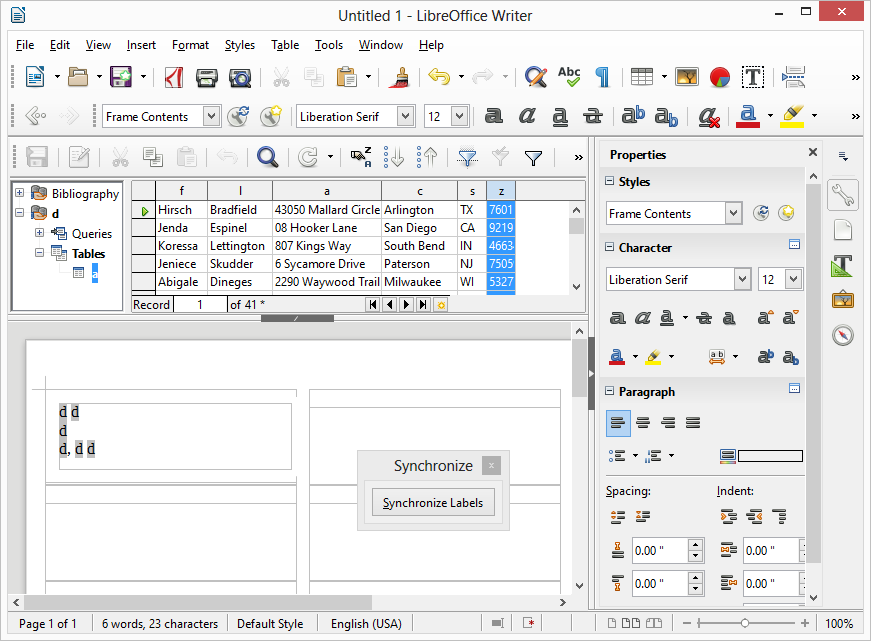Open the Insert menu
This screenshot has width=871, height=641.
click(141, 45)
